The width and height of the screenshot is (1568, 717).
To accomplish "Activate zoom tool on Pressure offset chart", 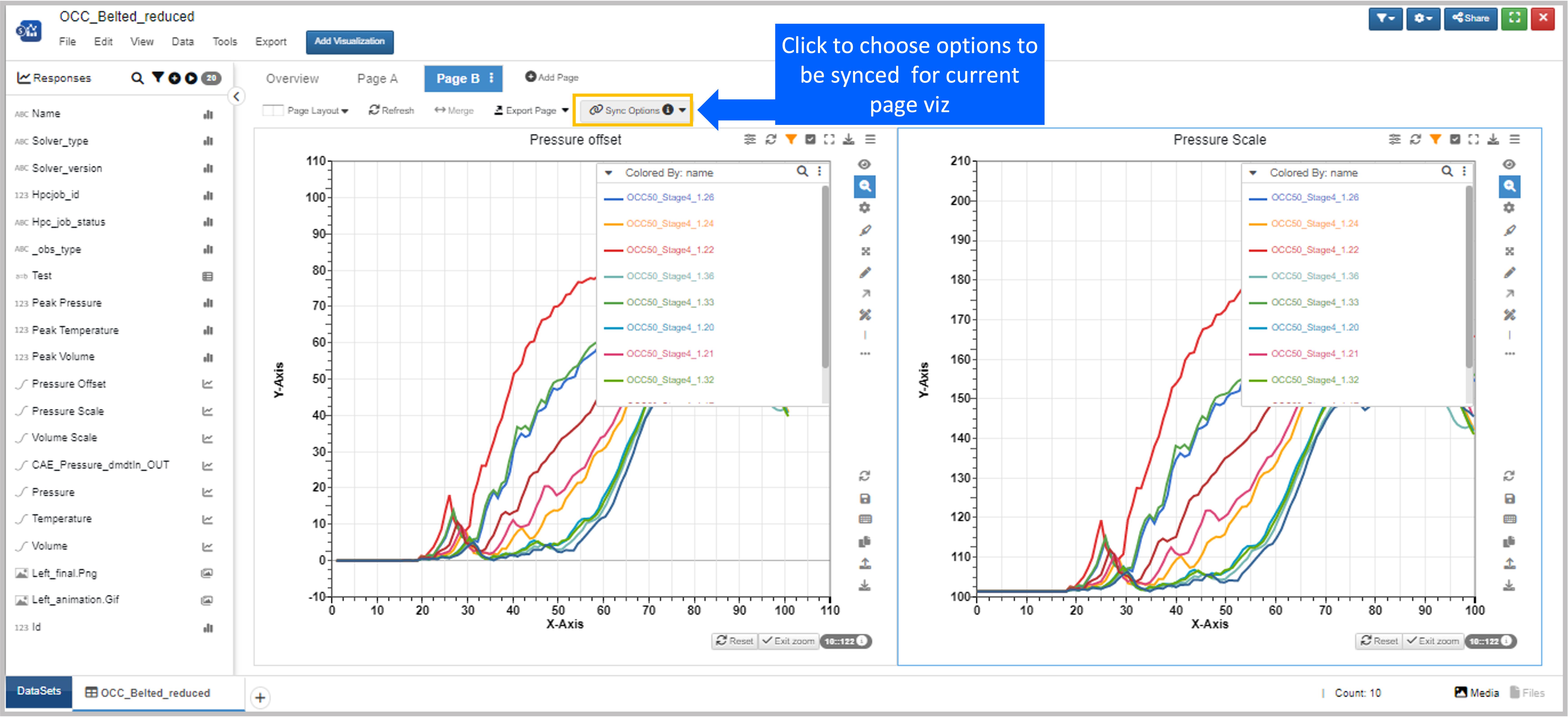I will click(x=865, y=186).
